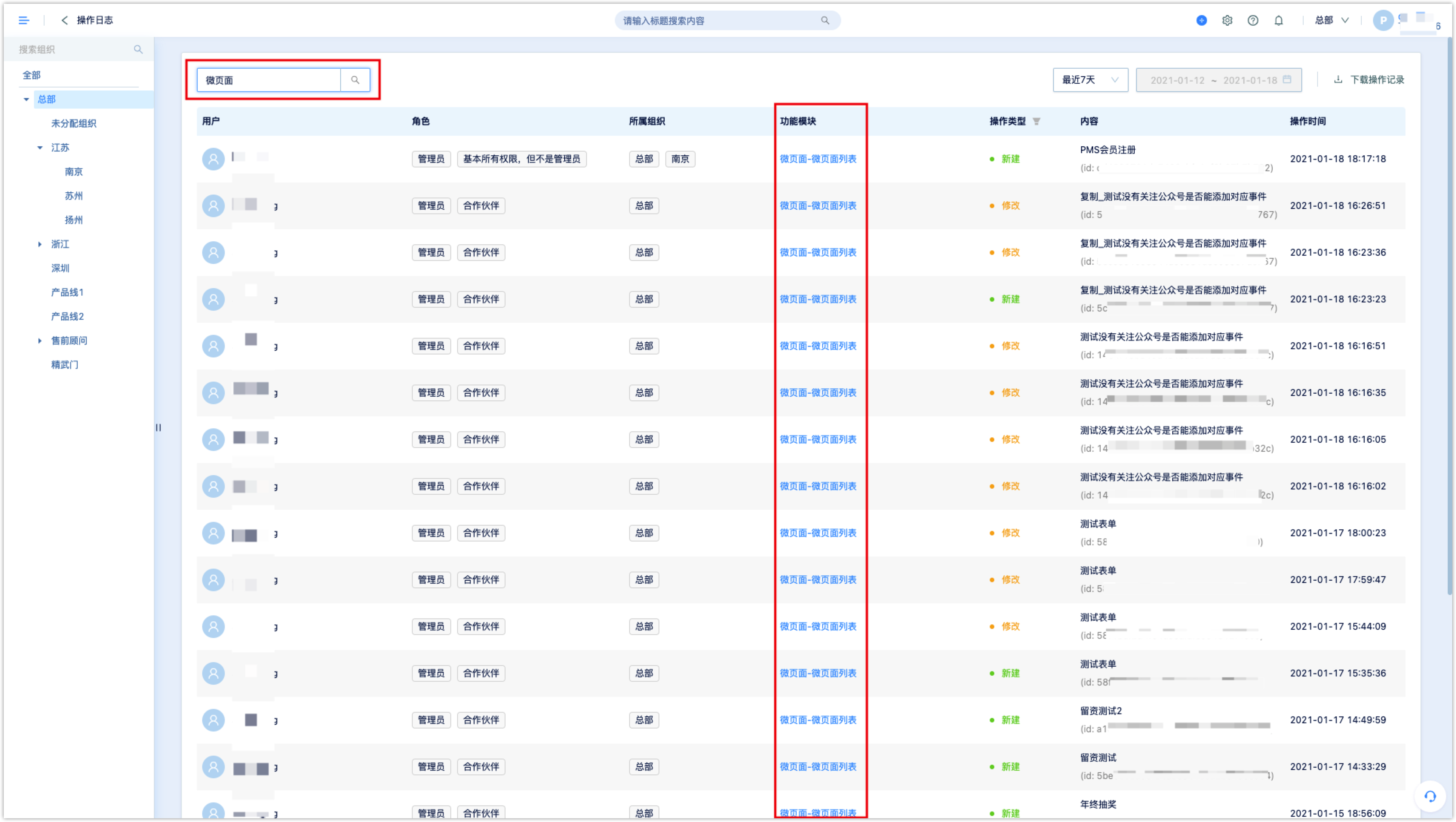
Task: Select 精武门 in the organization tree
Action: pos(65,364)
